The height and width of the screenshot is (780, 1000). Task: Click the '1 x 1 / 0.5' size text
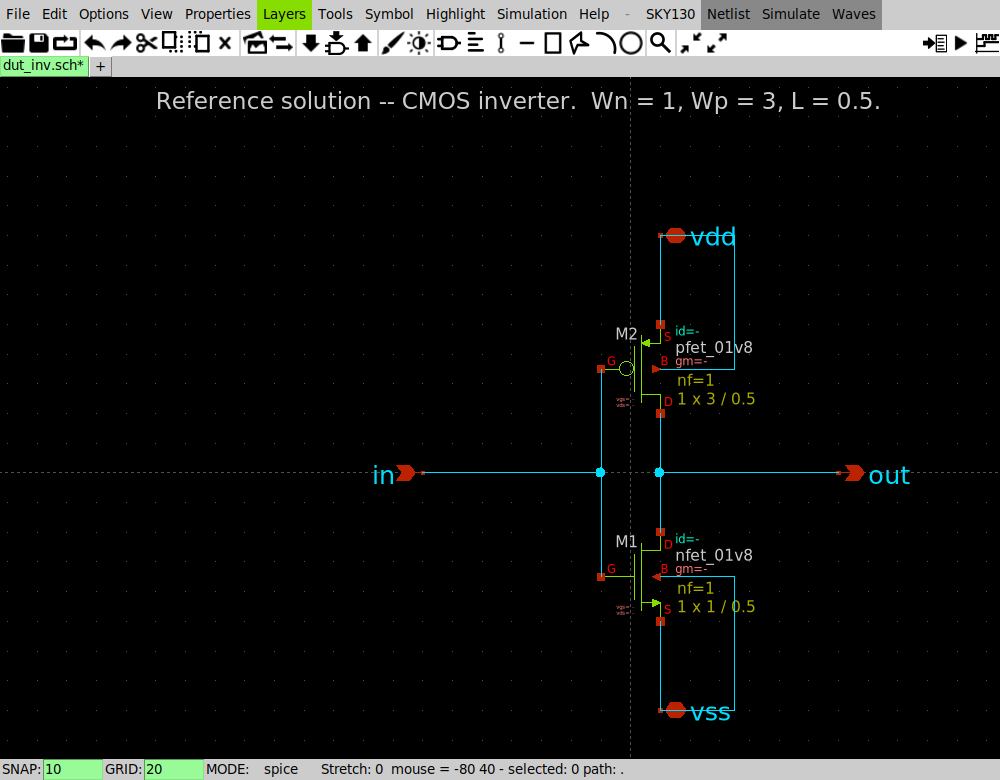click(716, 607)
